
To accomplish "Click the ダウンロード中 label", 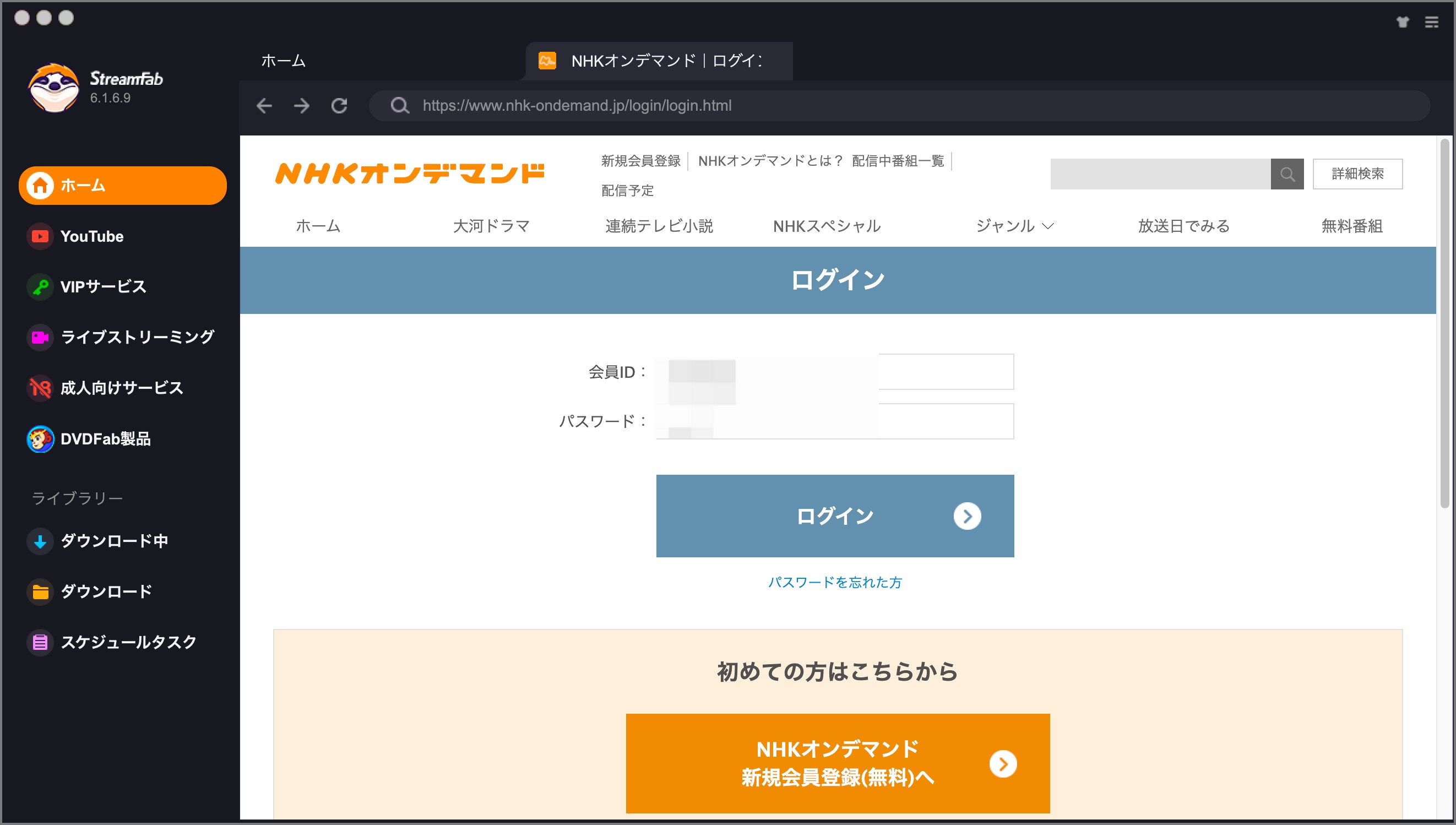I will click(x=115, y=541).
